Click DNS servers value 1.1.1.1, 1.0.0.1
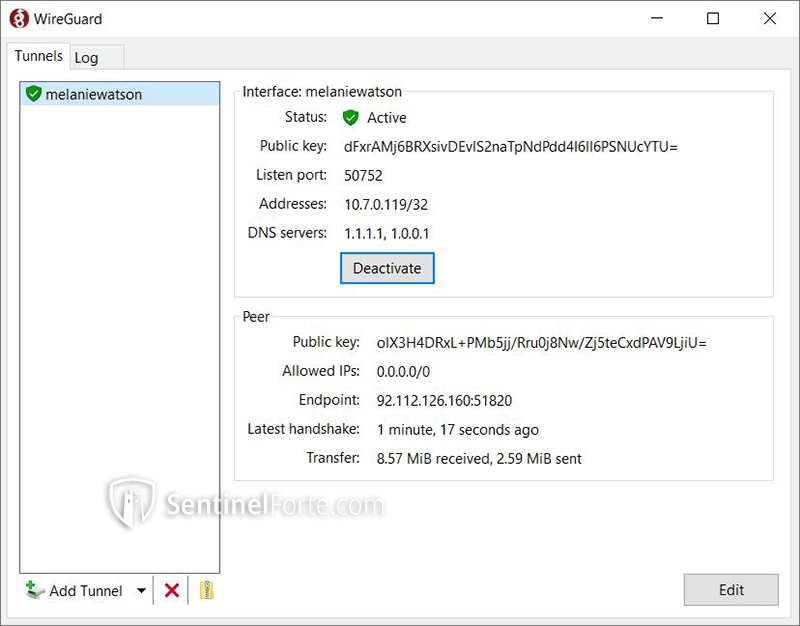The height and width of the screenshot is (626, 800). click(387, 234)
